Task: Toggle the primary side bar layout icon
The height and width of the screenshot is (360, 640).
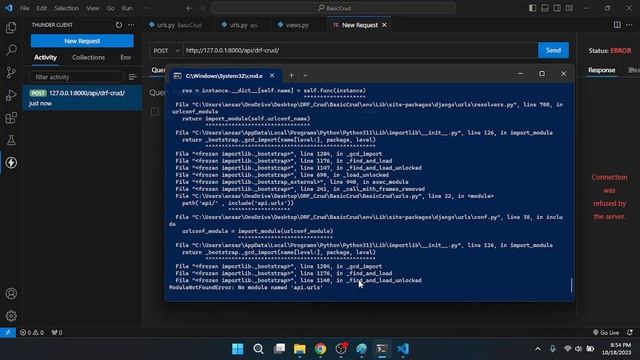Action: click(x=532, y=8)
